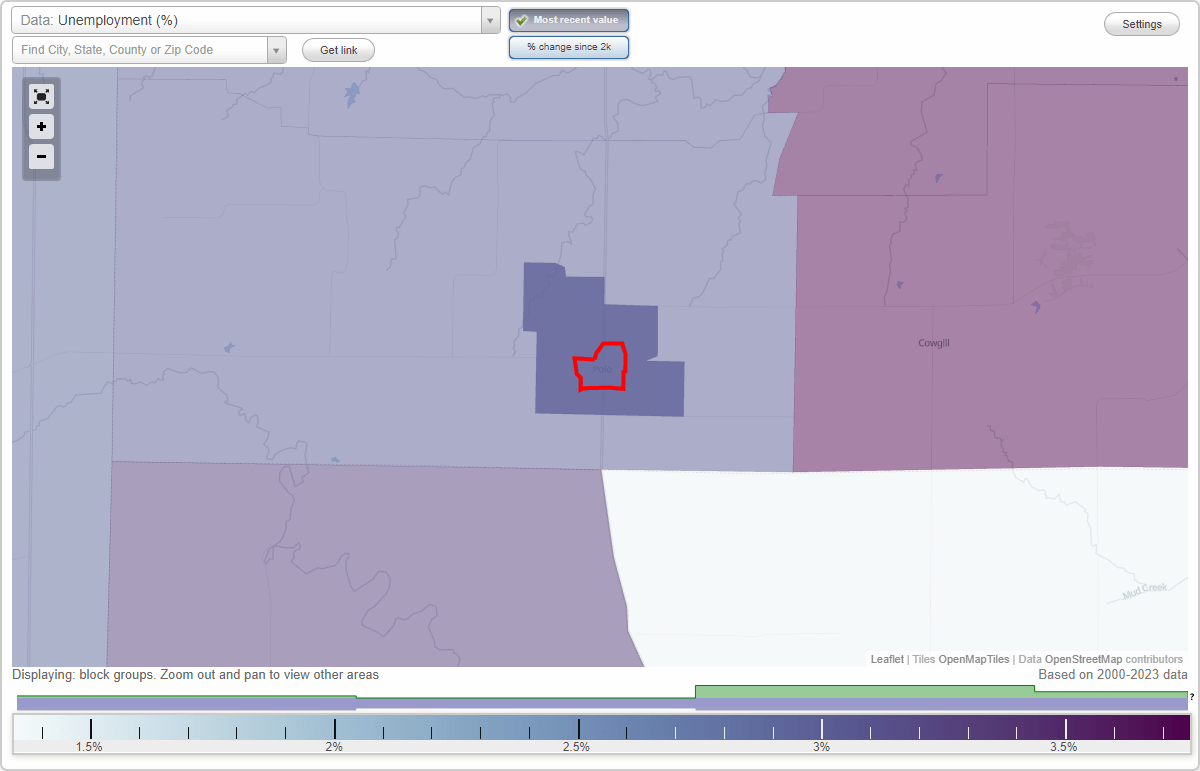Screen dimensions: 1200x771
Task: Expand the location search dropdown arrow
Action: (277, 49)
